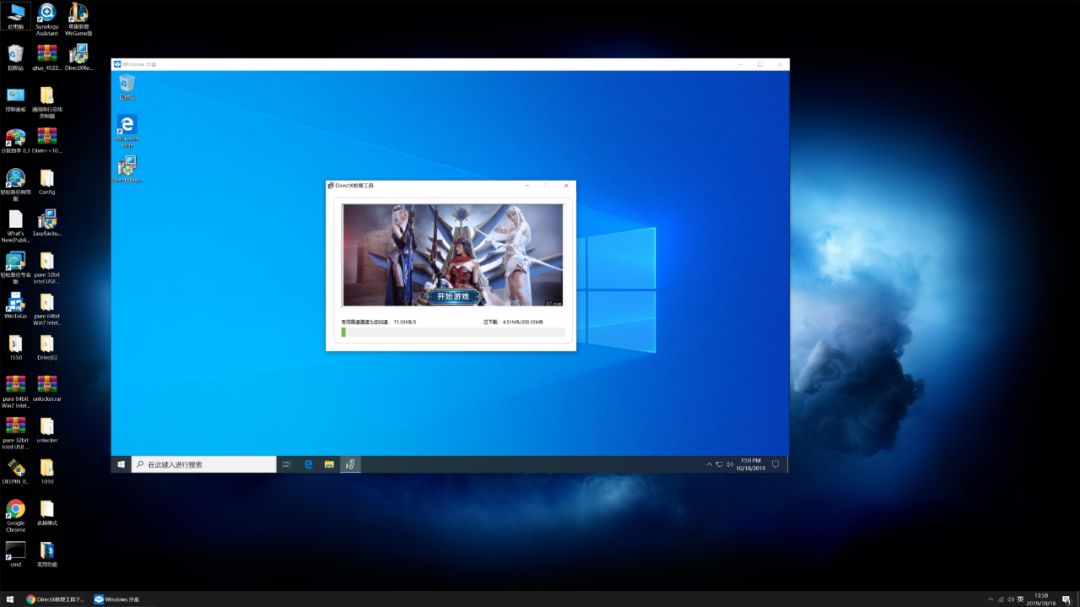Open the Start menu inside the sandbox
This screenshot has height=607, width=1080.
121,463
